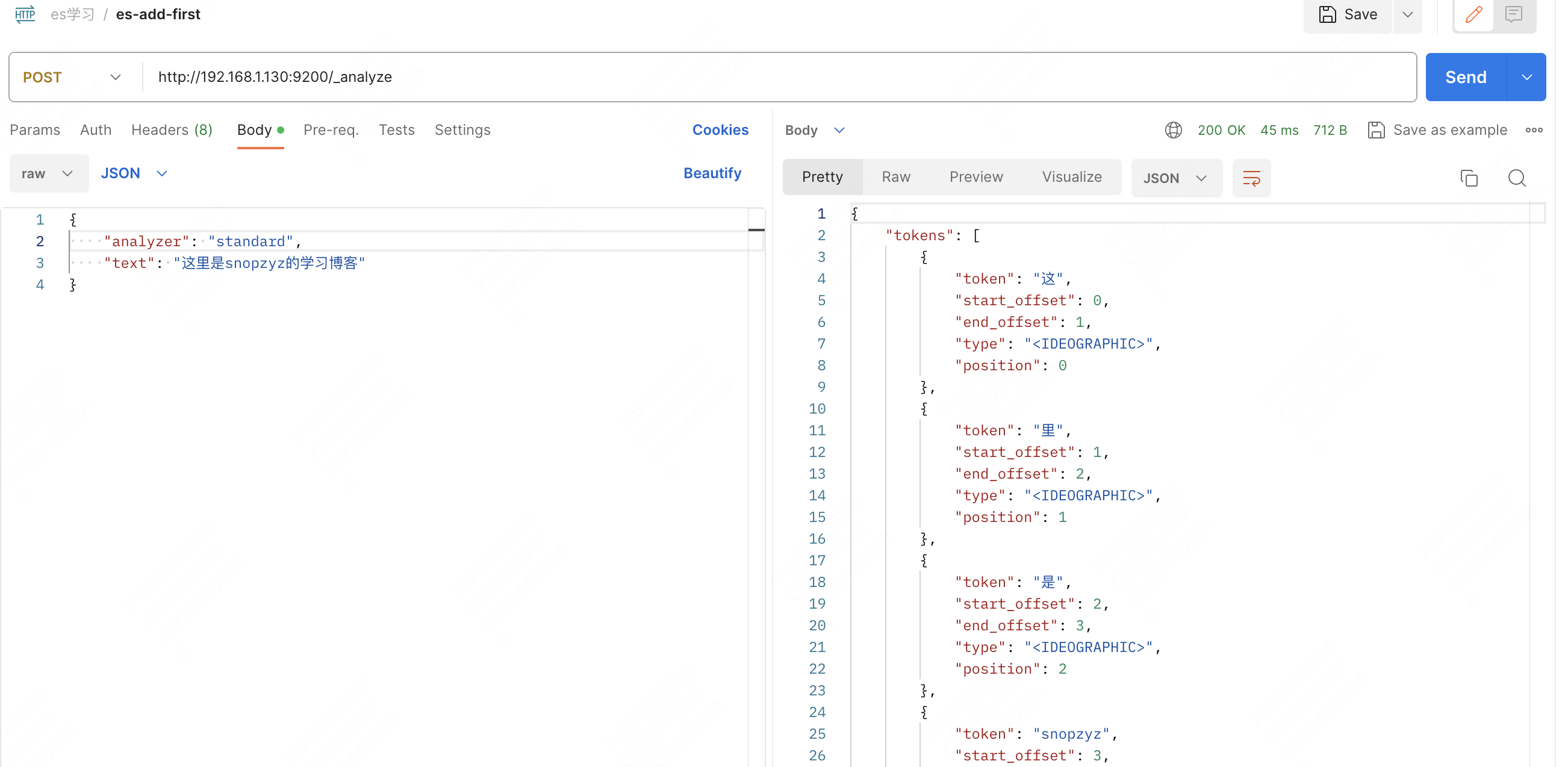
Task: Click the "text" line in request body
Action: (234, 263)
